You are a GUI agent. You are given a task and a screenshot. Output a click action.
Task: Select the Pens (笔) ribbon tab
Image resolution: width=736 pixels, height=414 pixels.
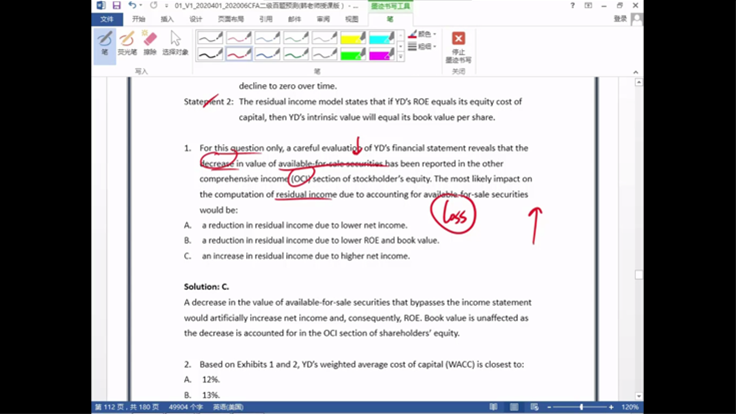pos(390,19)
